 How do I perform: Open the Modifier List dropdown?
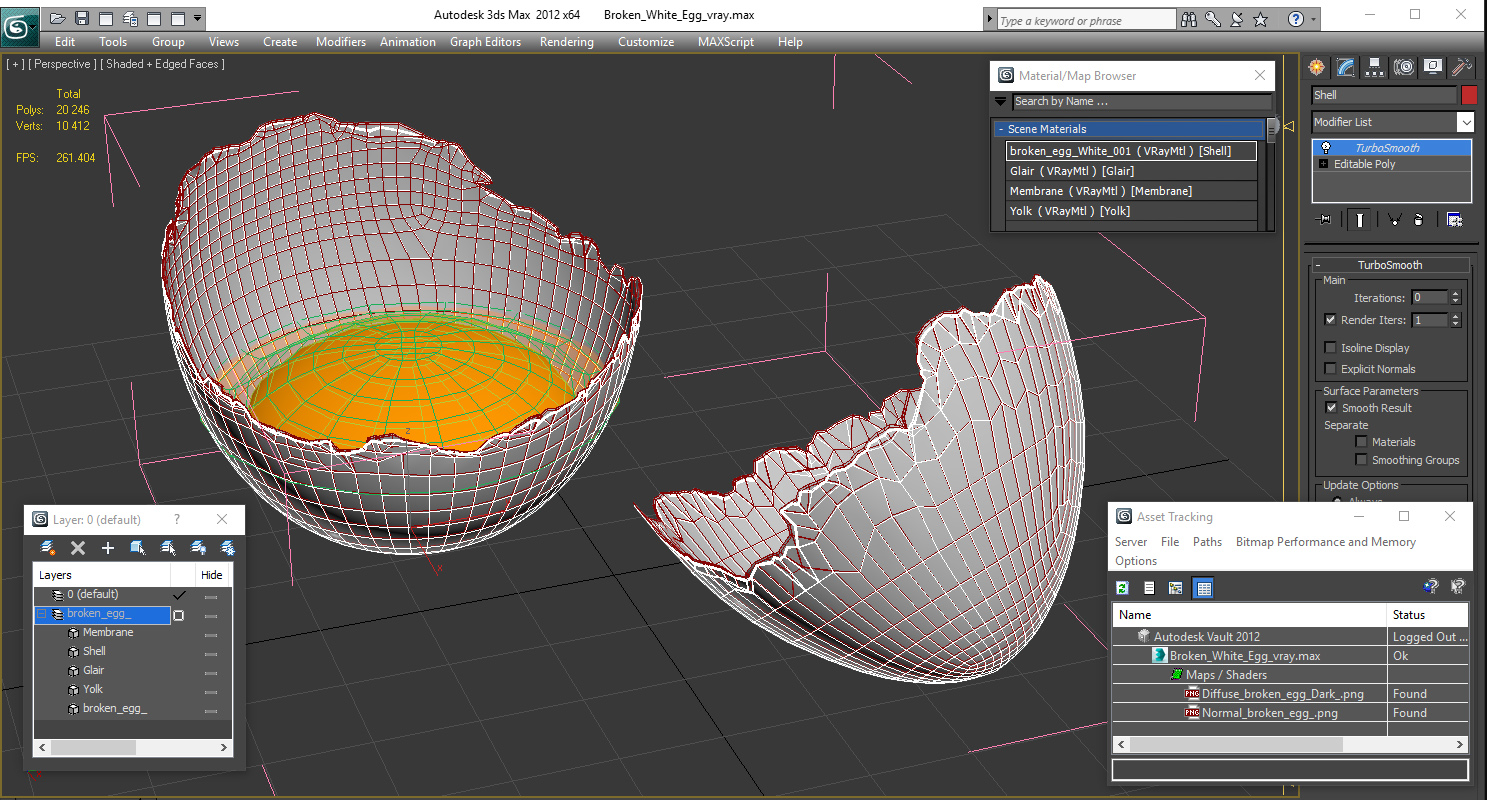pyautogui.click(x=1465, y=122)
